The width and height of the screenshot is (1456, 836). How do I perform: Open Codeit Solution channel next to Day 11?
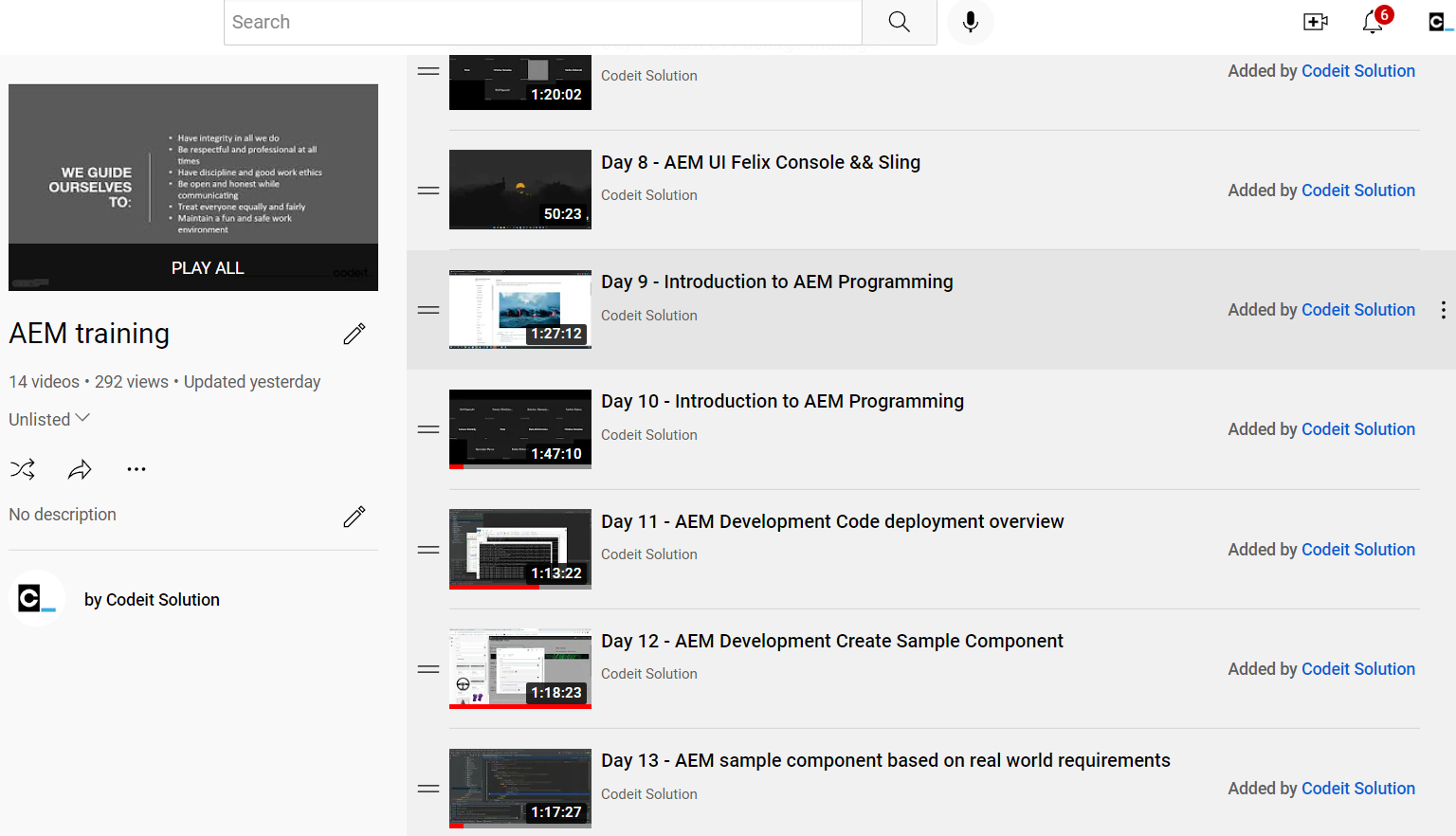(1357, 550)
